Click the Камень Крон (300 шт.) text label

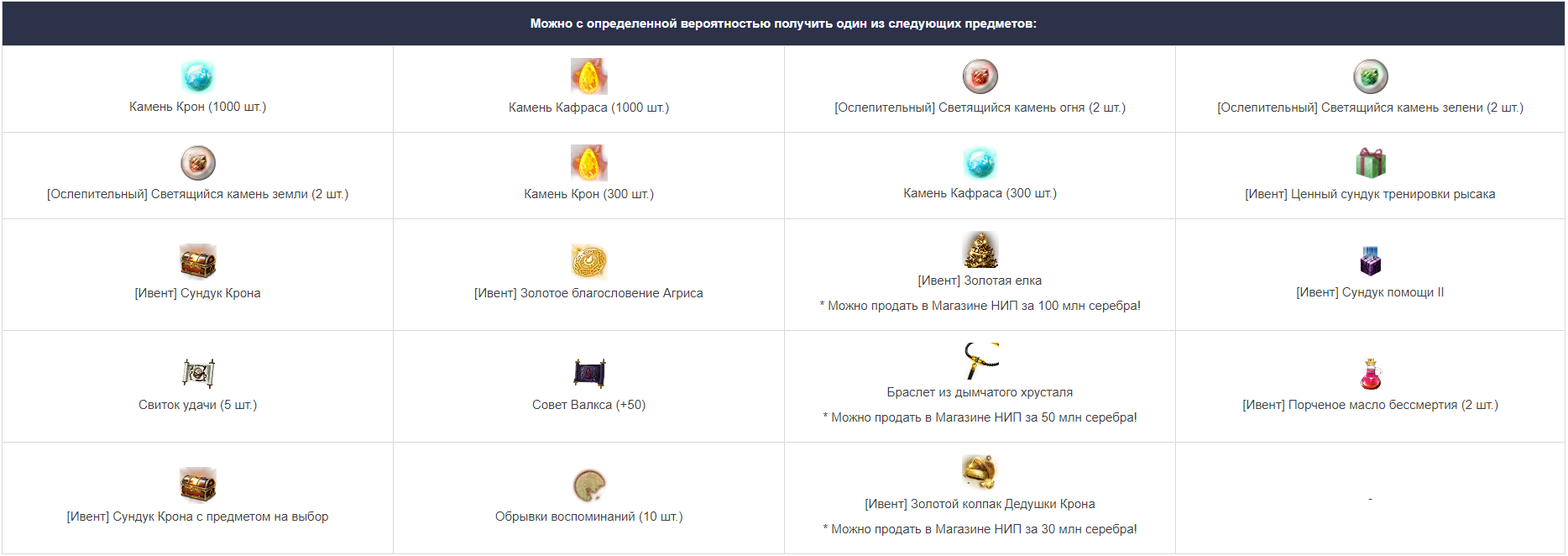[x=588, y=194]
